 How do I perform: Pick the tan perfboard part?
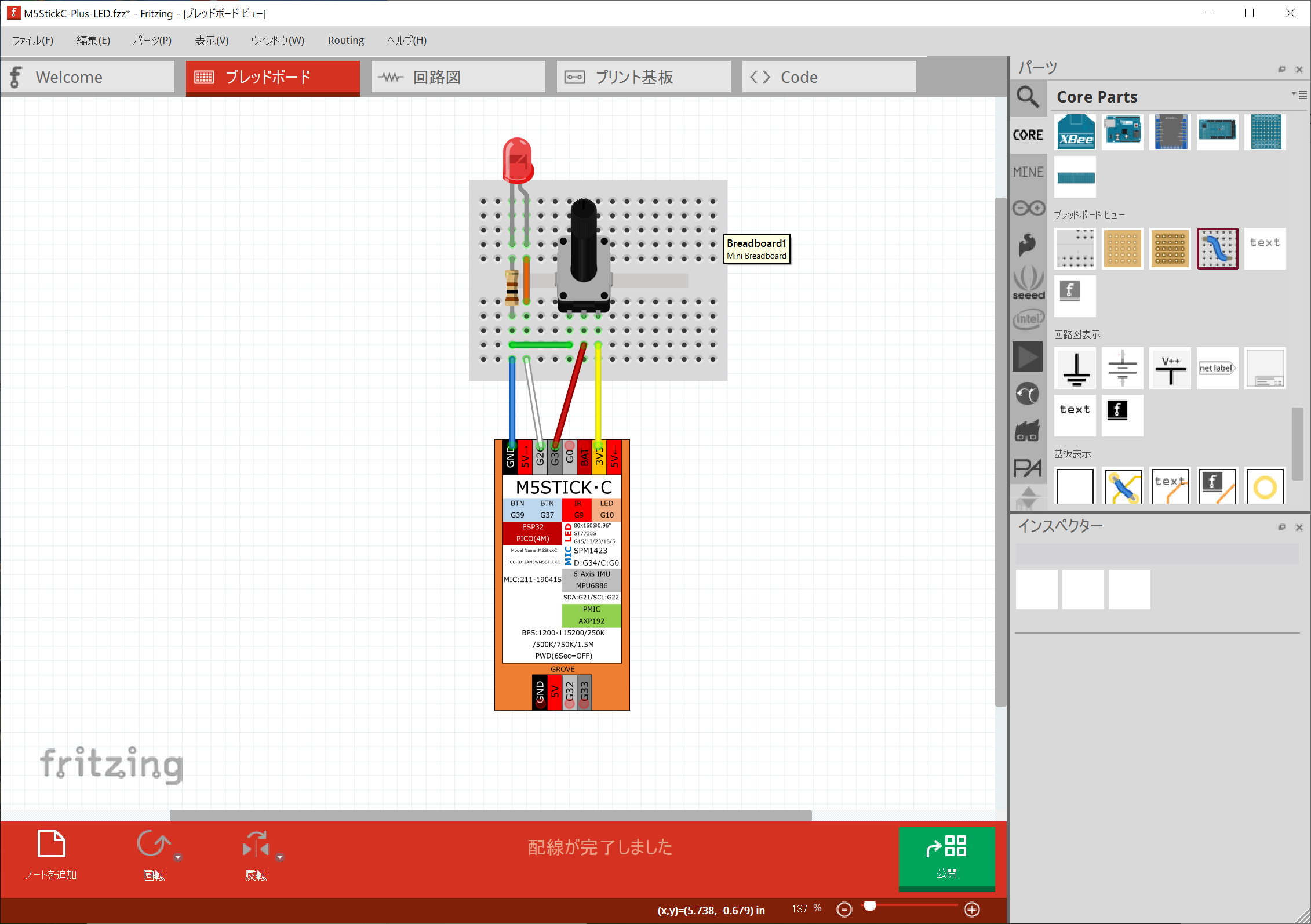coord(1123,249)
